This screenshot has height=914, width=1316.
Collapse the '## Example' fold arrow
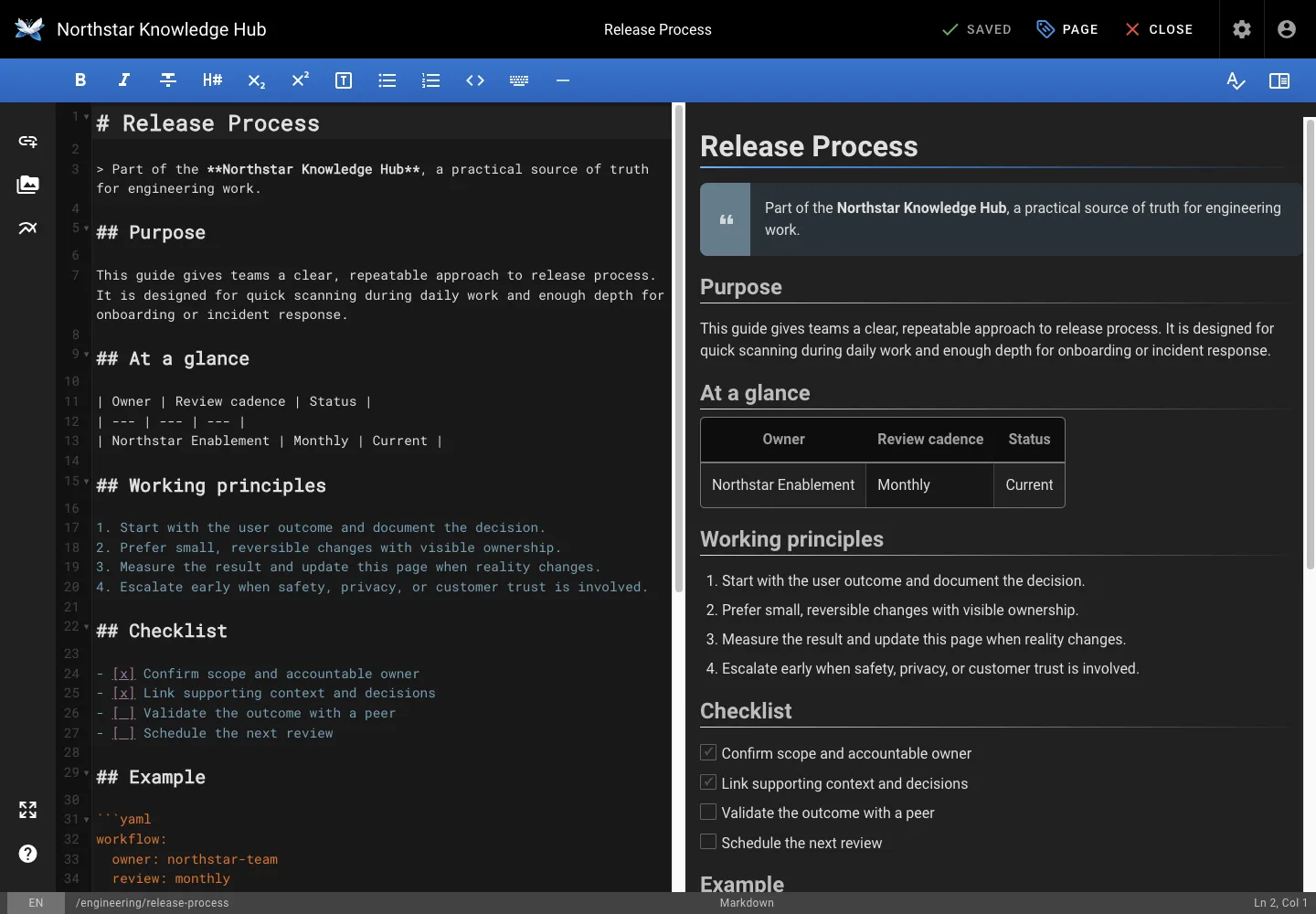pos(87,773)
